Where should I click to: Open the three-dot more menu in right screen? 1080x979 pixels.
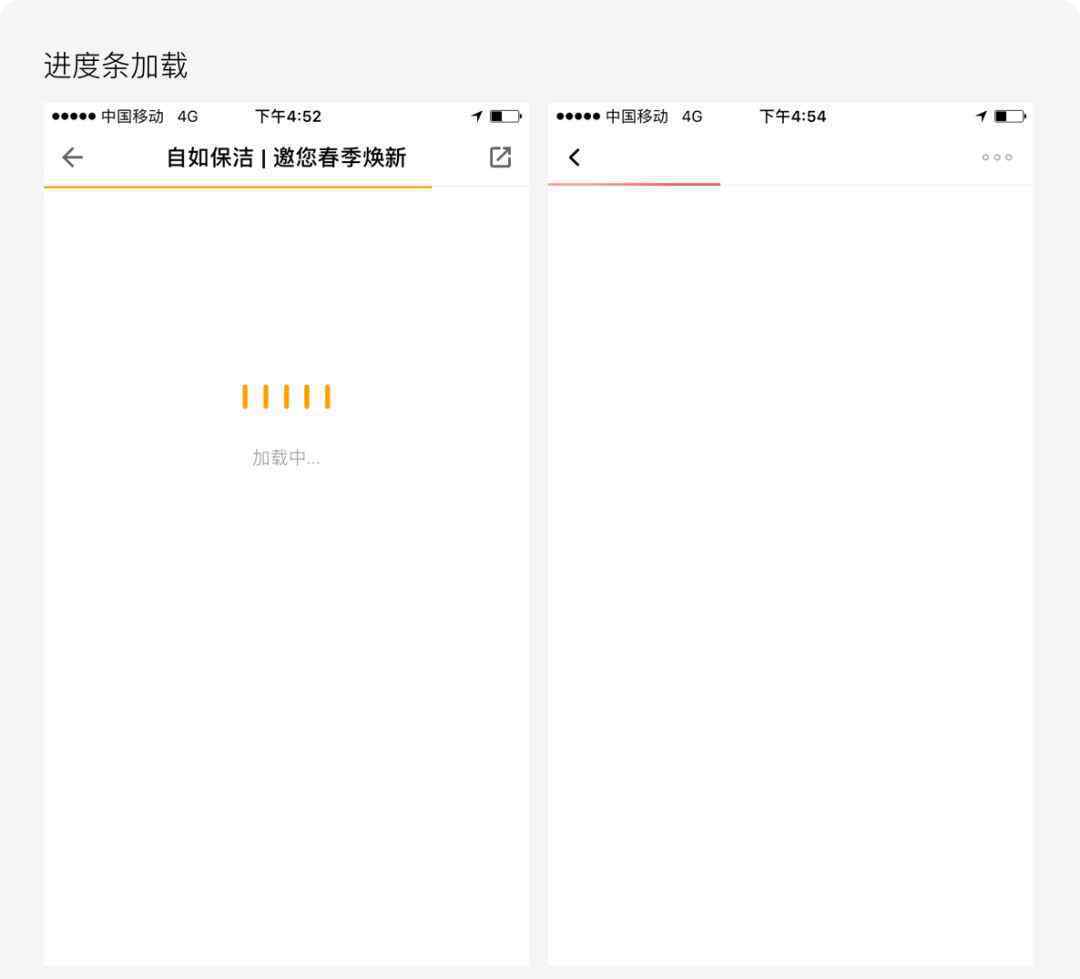997,157
